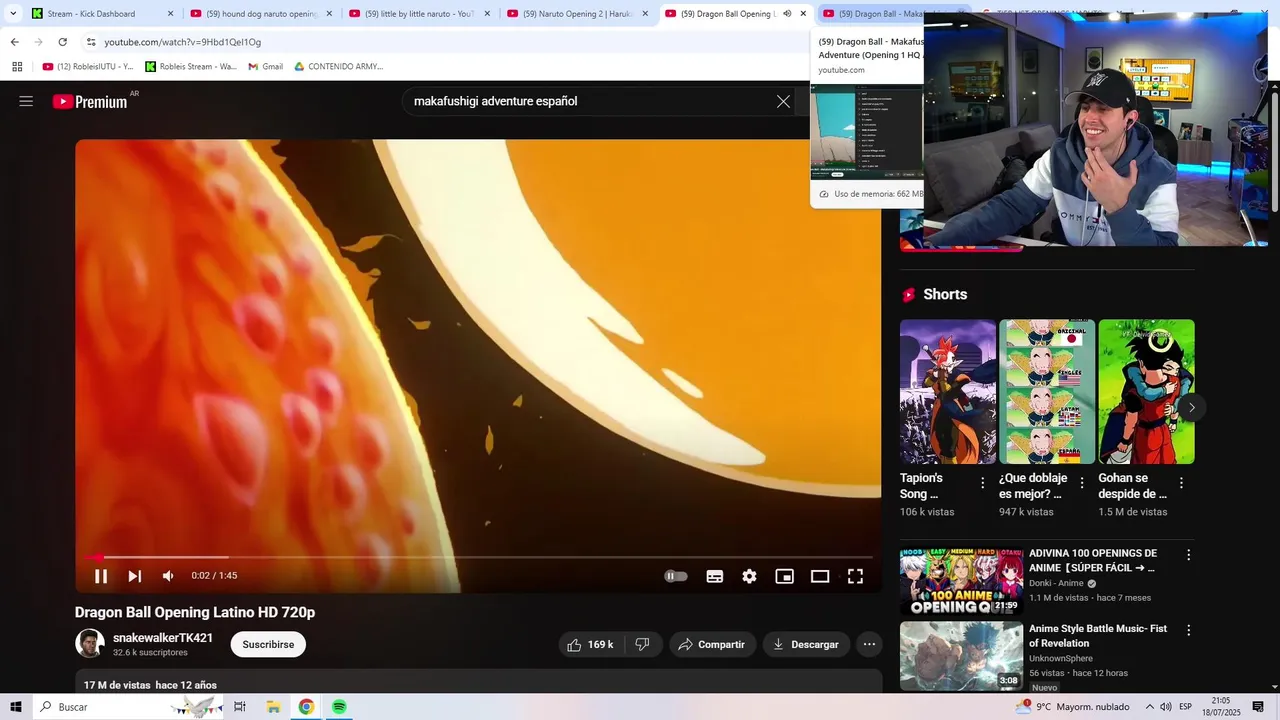Open Spotify from the taskbar
The height and width of the screenshot is (720, 1280).
pos(339,707)
